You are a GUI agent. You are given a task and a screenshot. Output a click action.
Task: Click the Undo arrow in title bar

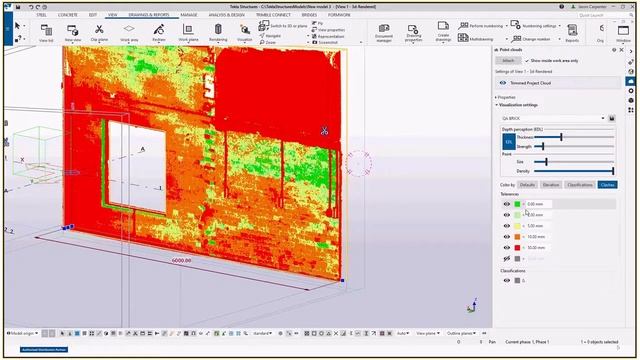31,7
